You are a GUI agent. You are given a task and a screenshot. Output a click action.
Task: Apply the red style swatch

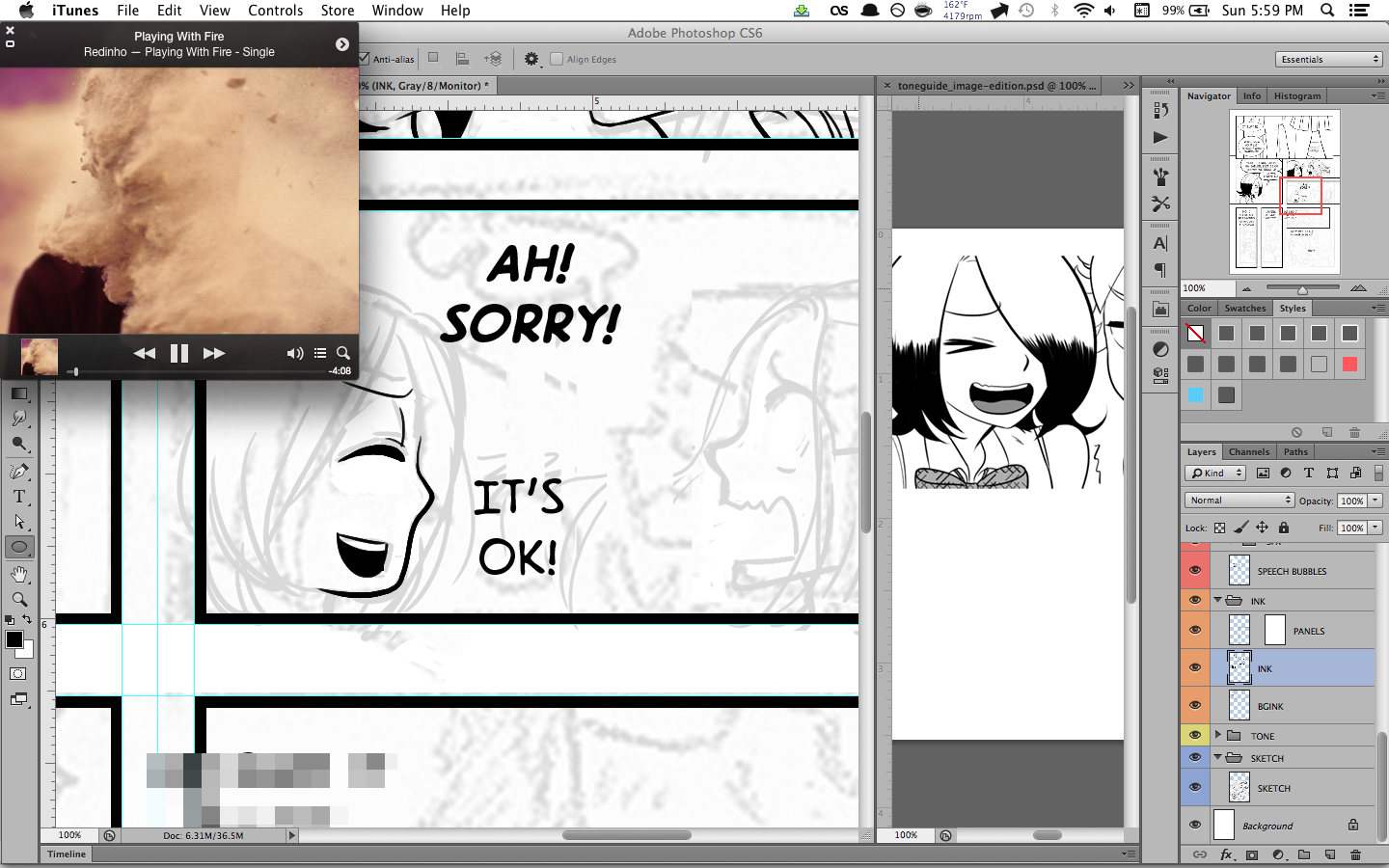[x=1349, y=364]
